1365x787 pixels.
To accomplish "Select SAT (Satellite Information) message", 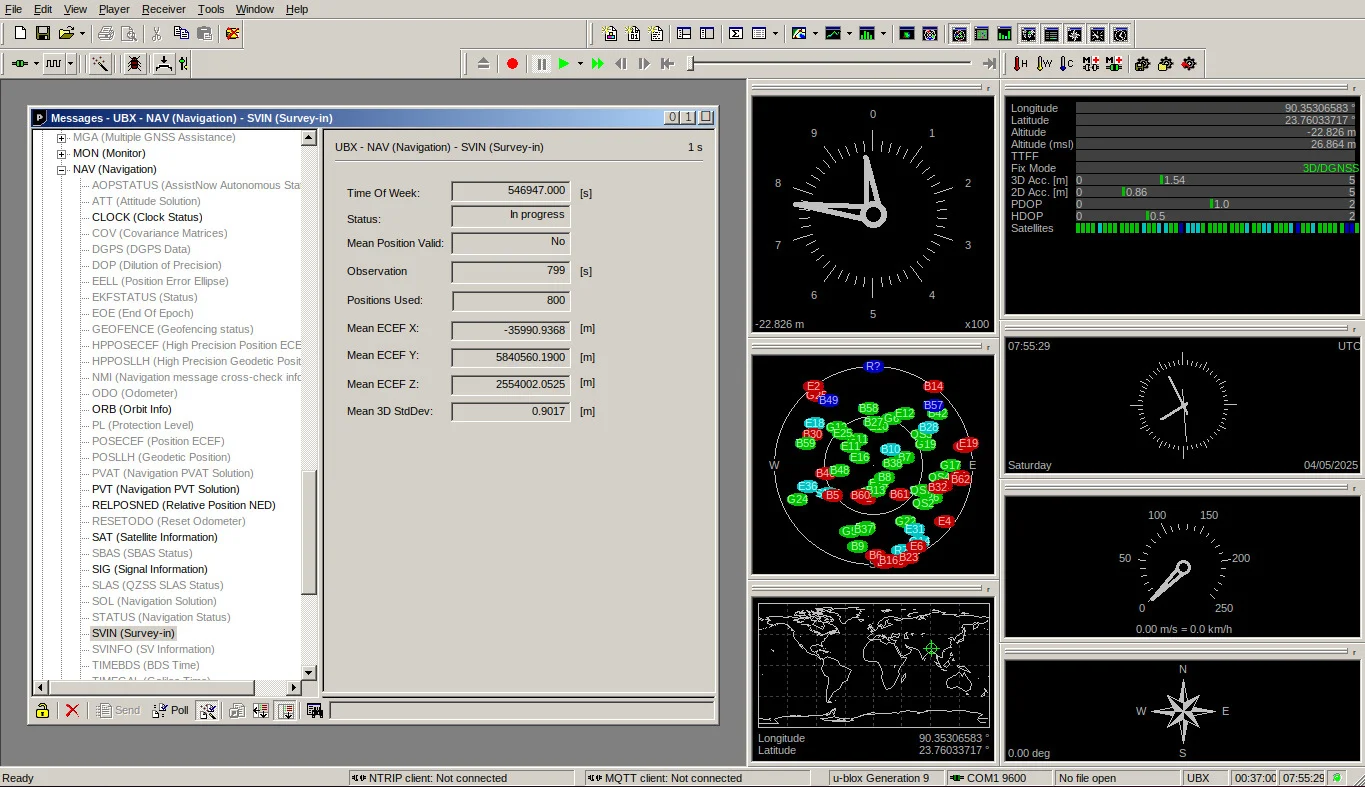I will (155, 537).
